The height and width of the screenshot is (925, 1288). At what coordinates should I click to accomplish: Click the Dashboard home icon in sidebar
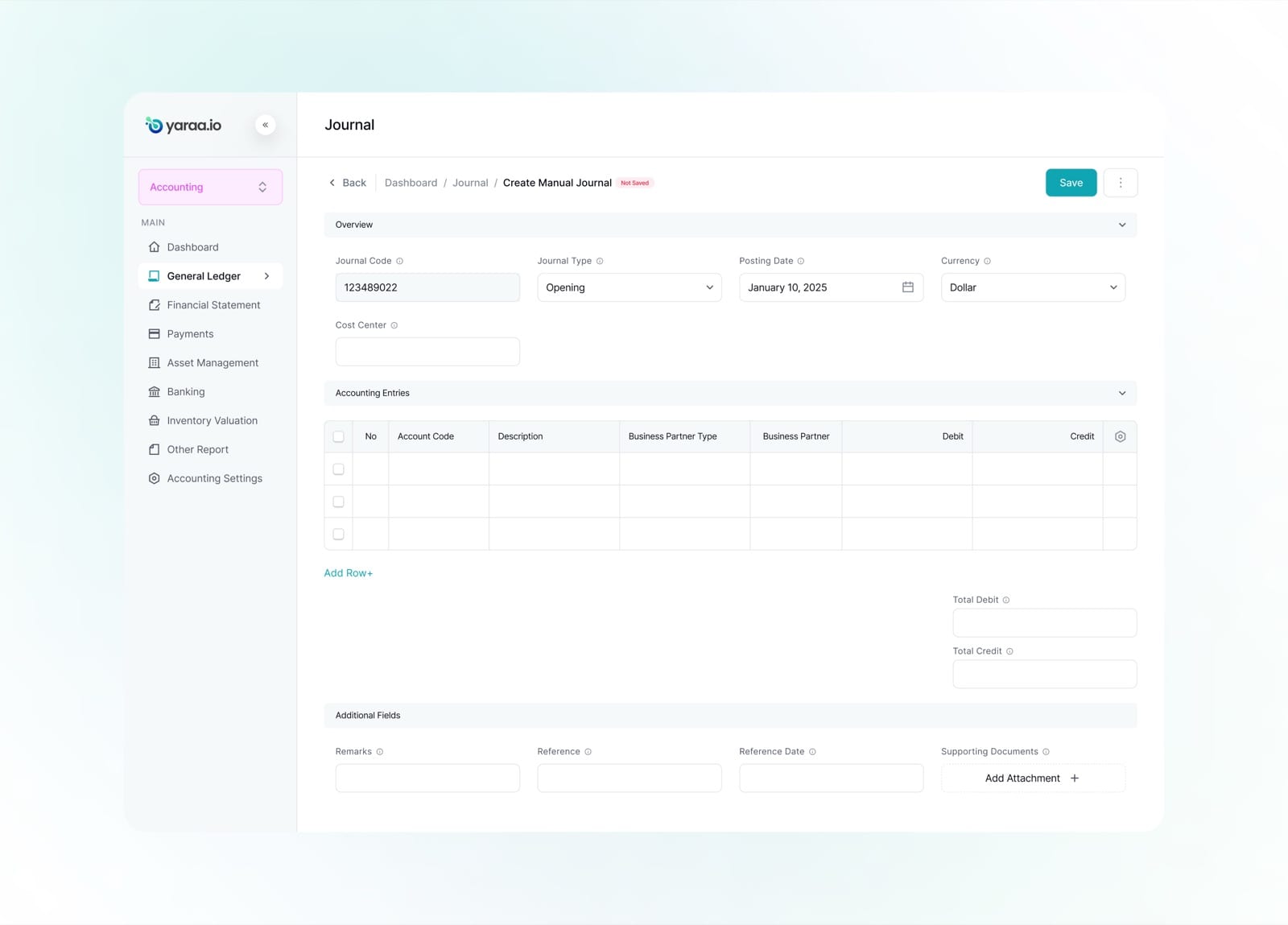pyautogui.click(x=154, y=247)
